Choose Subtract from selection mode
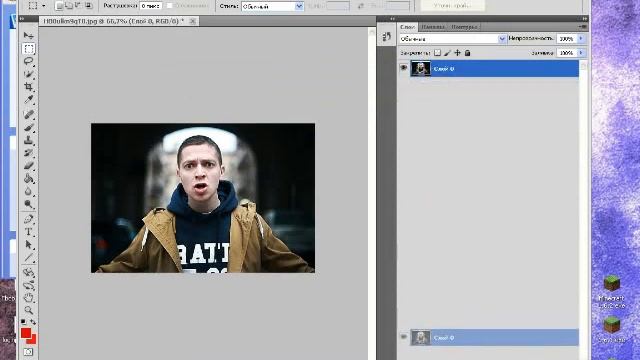 point(78,6)
